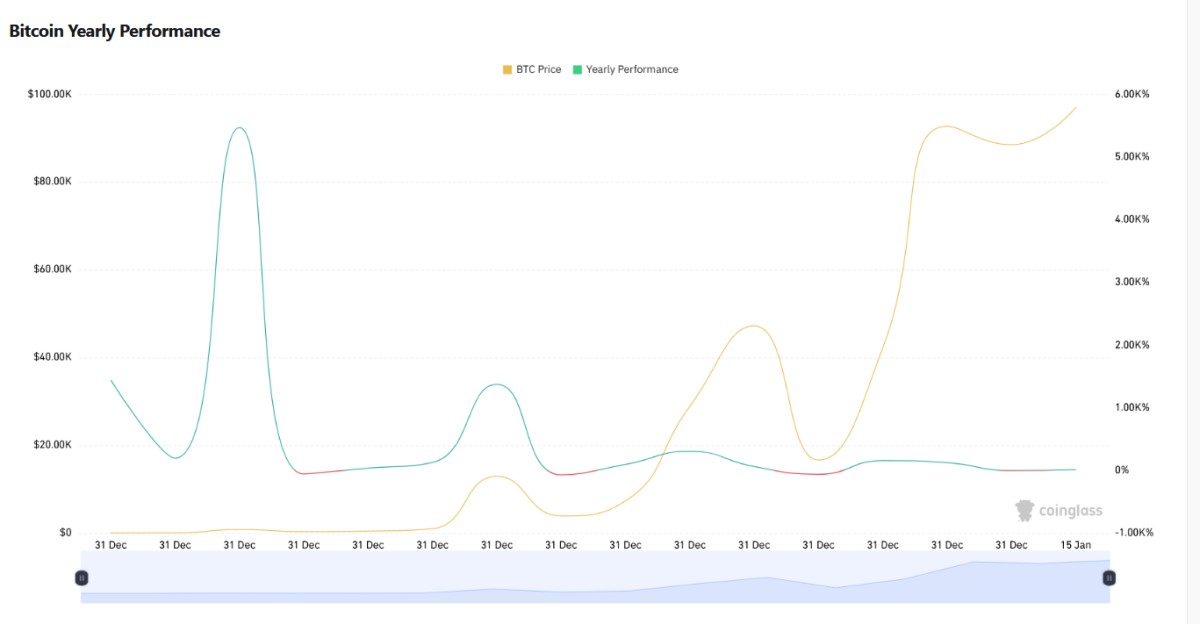This screenshot has height=624, width=1200.
Task: Click the $20.00K left axis label
Action: pyautogui.click(x=51, y=444)
